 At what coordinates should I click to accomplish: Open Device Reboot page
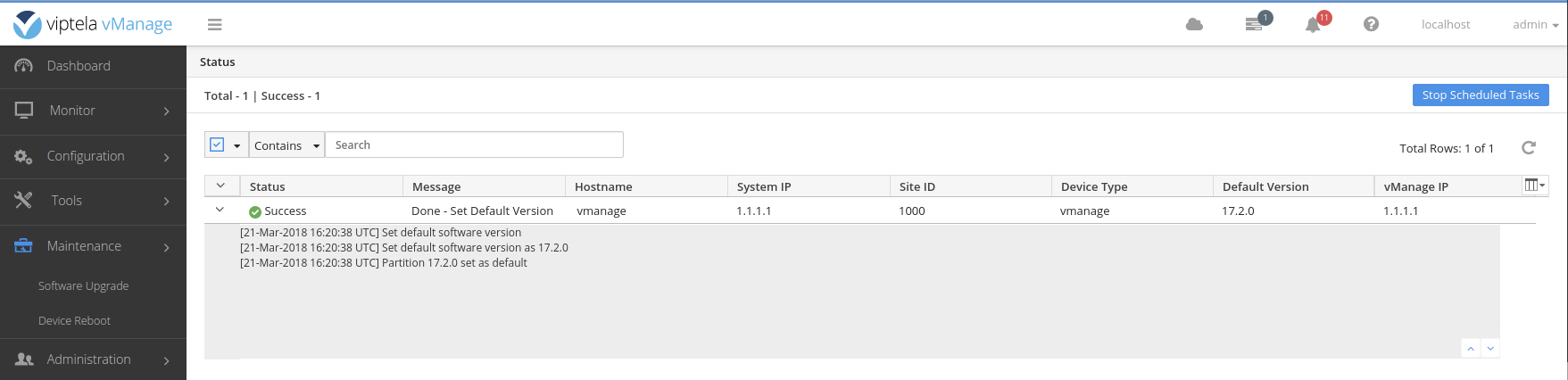click(74, 320)
